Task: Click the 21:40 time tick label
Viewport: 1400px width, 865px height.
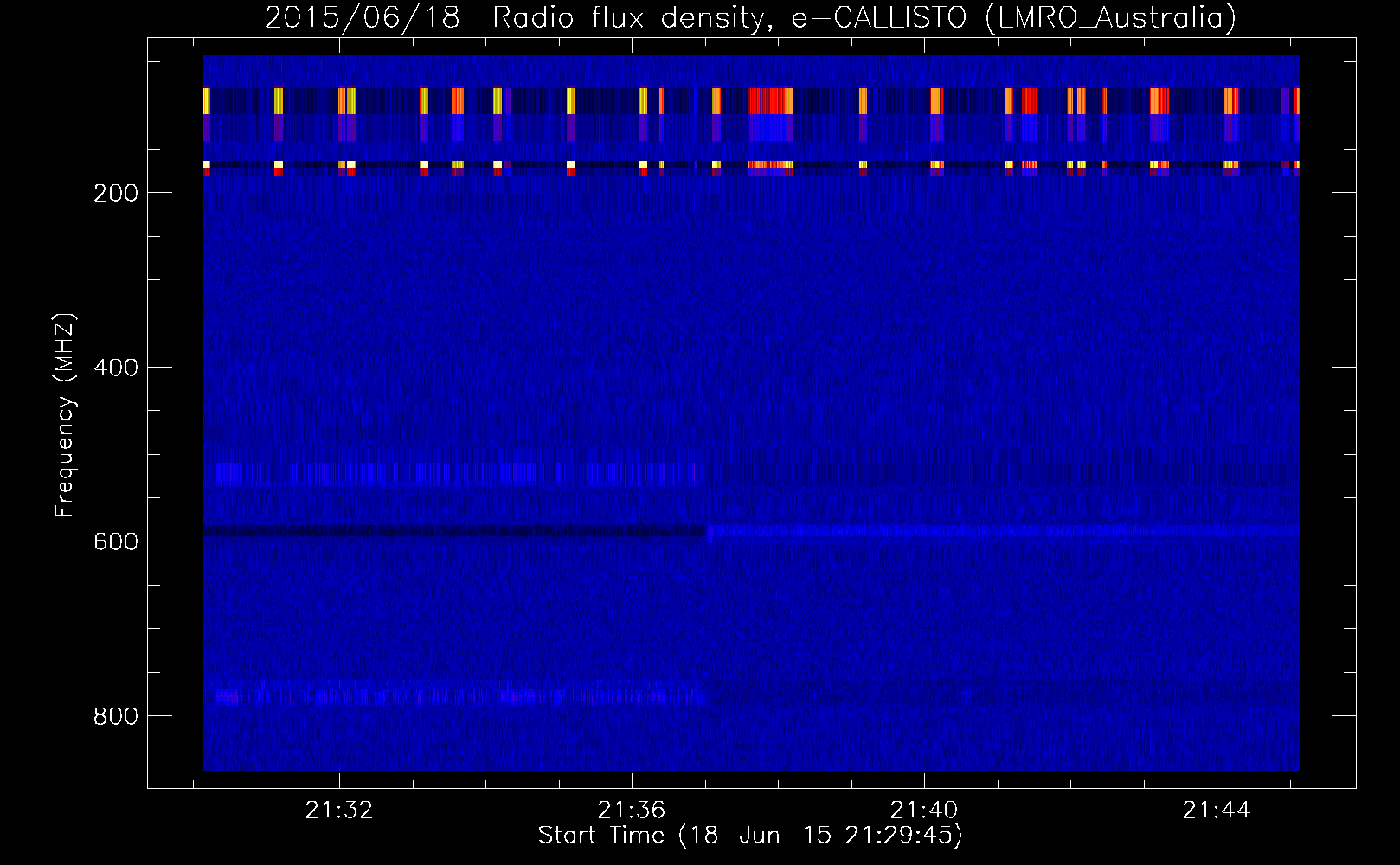Action: [x=924, y=810]
